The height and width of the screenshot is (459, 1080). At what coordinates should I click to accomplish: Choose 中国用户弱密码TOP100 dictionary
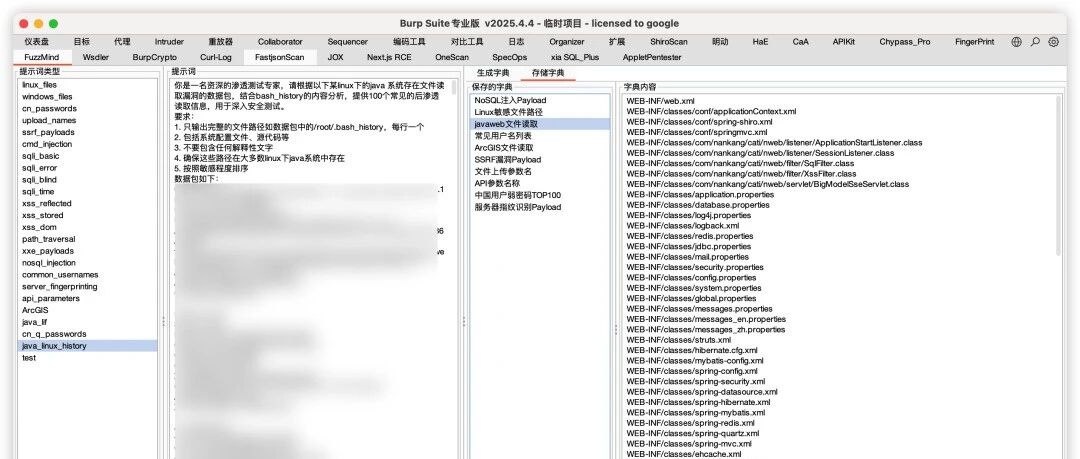tap(540, 195)
